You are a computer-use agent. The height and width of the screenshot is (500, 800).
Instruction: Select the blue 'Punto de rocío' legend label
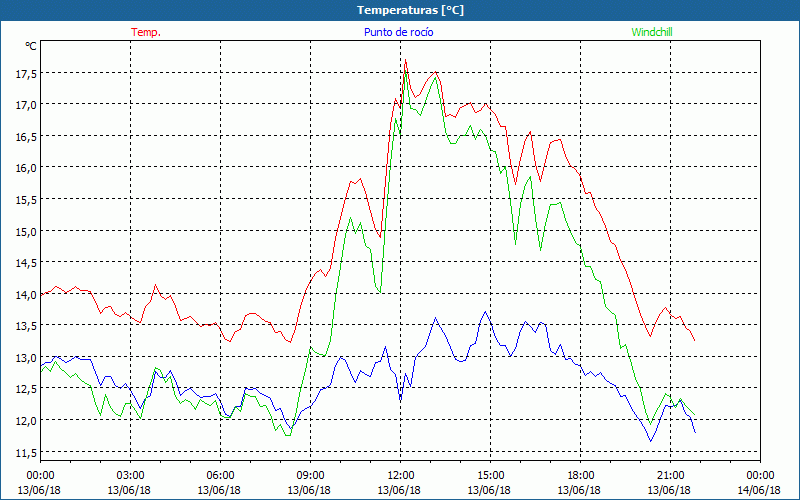pos(398,32)
